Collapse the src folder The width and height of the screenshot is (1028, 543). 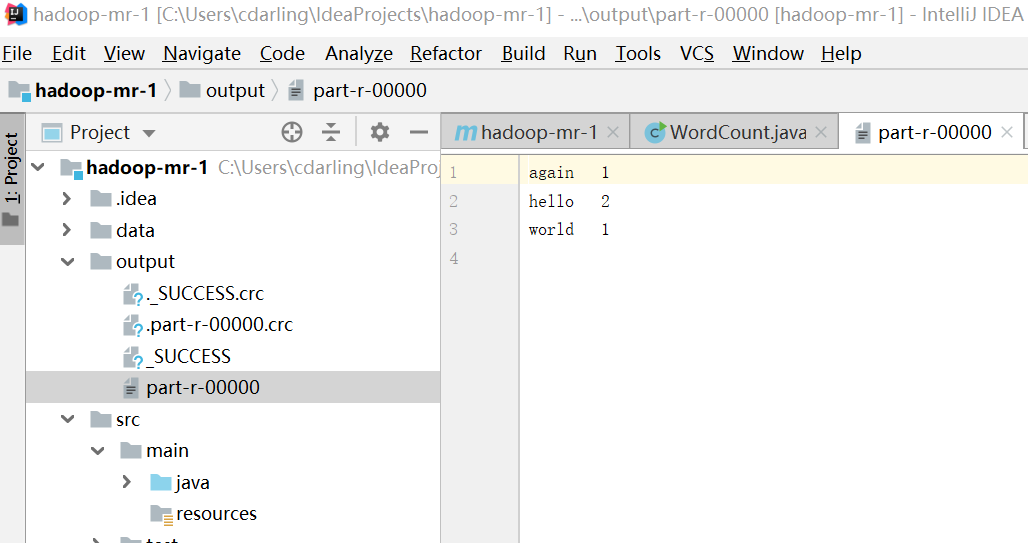tap(68, 418)
